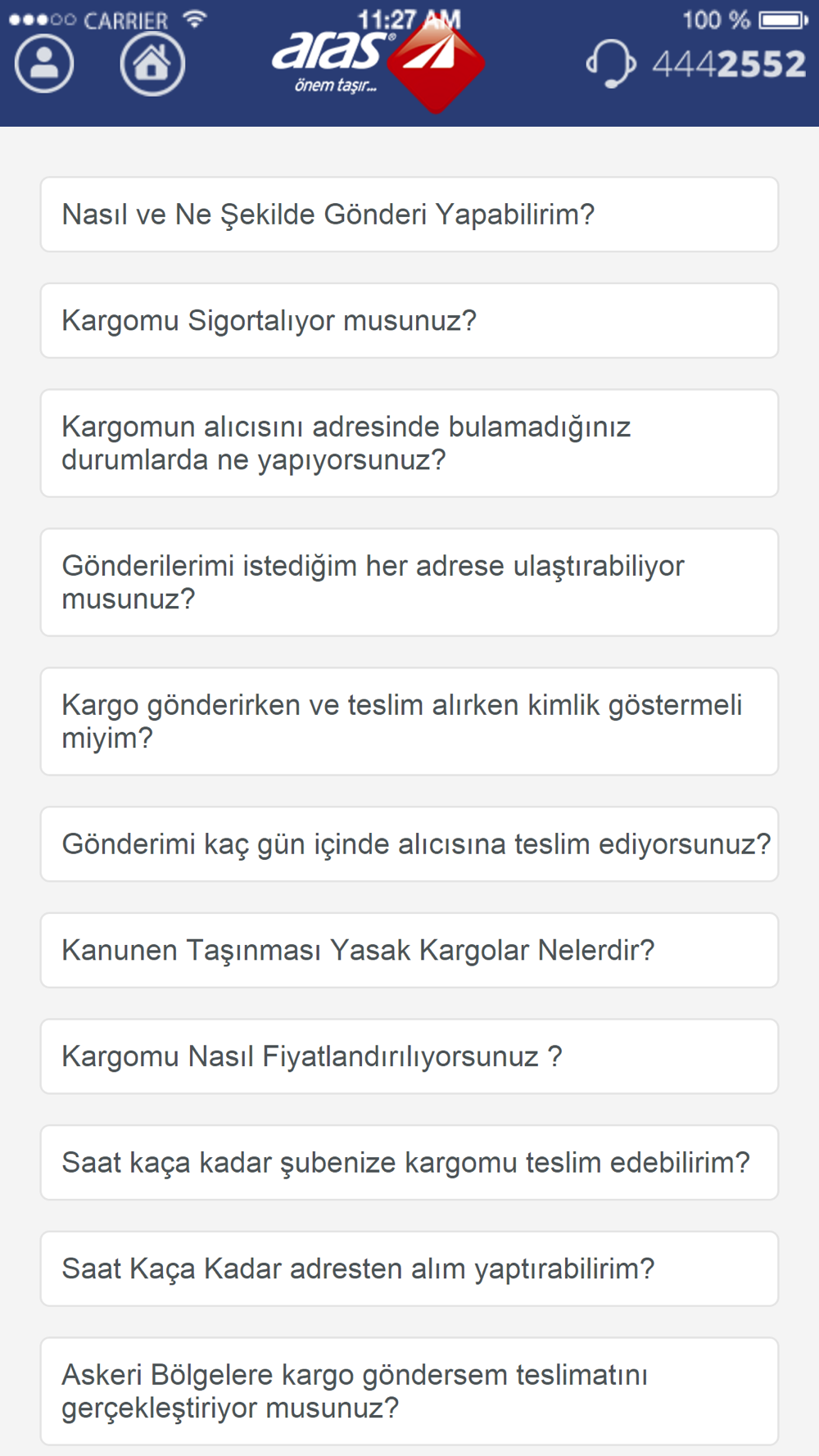Open the user profile icon
819x1456 pixels.
pos(44,64)
